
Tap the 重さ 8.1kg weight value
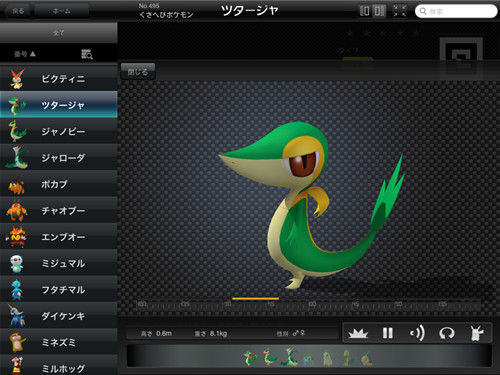coord(211,333)
